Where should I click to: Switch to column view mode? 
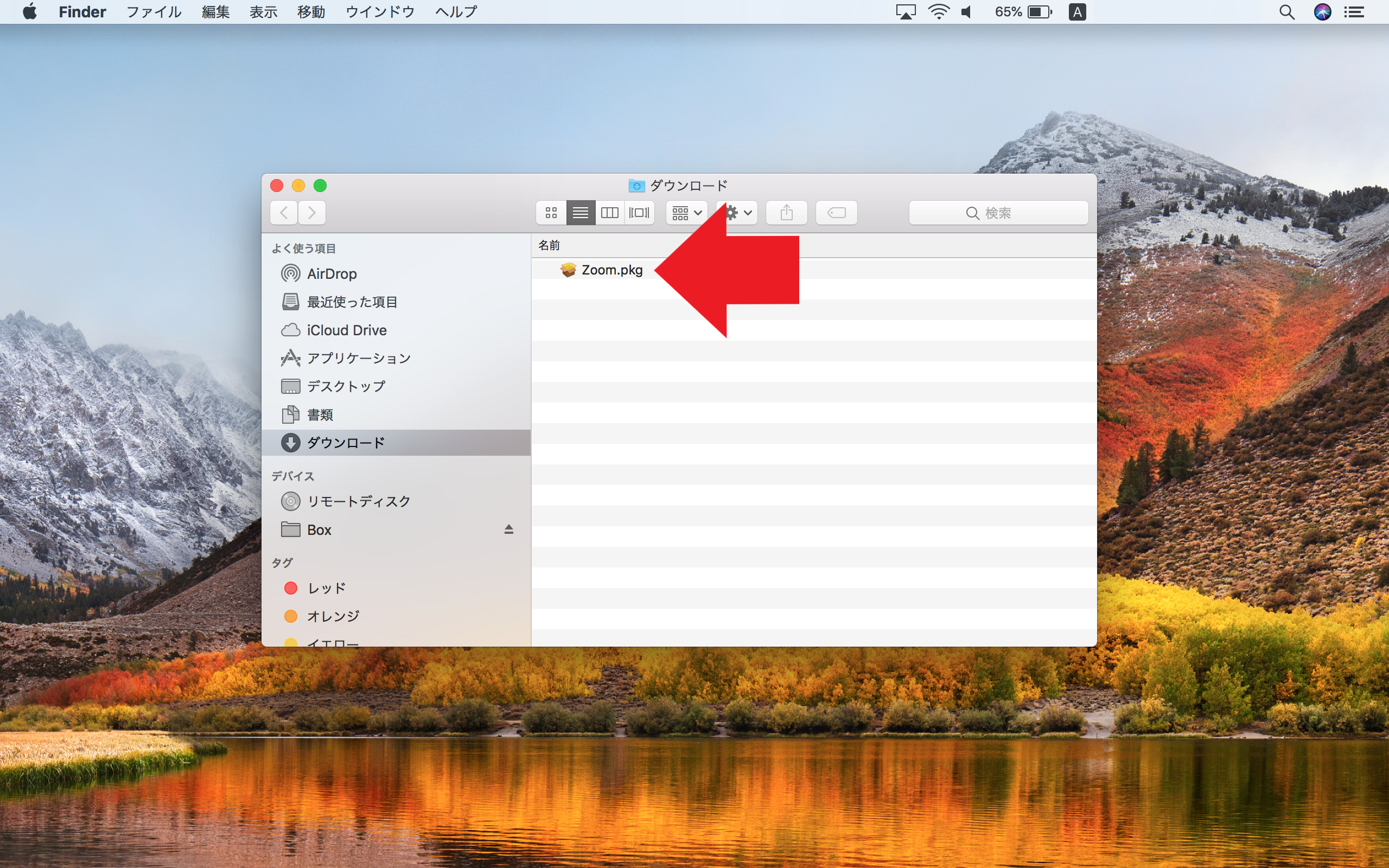[x=609, y=213]
